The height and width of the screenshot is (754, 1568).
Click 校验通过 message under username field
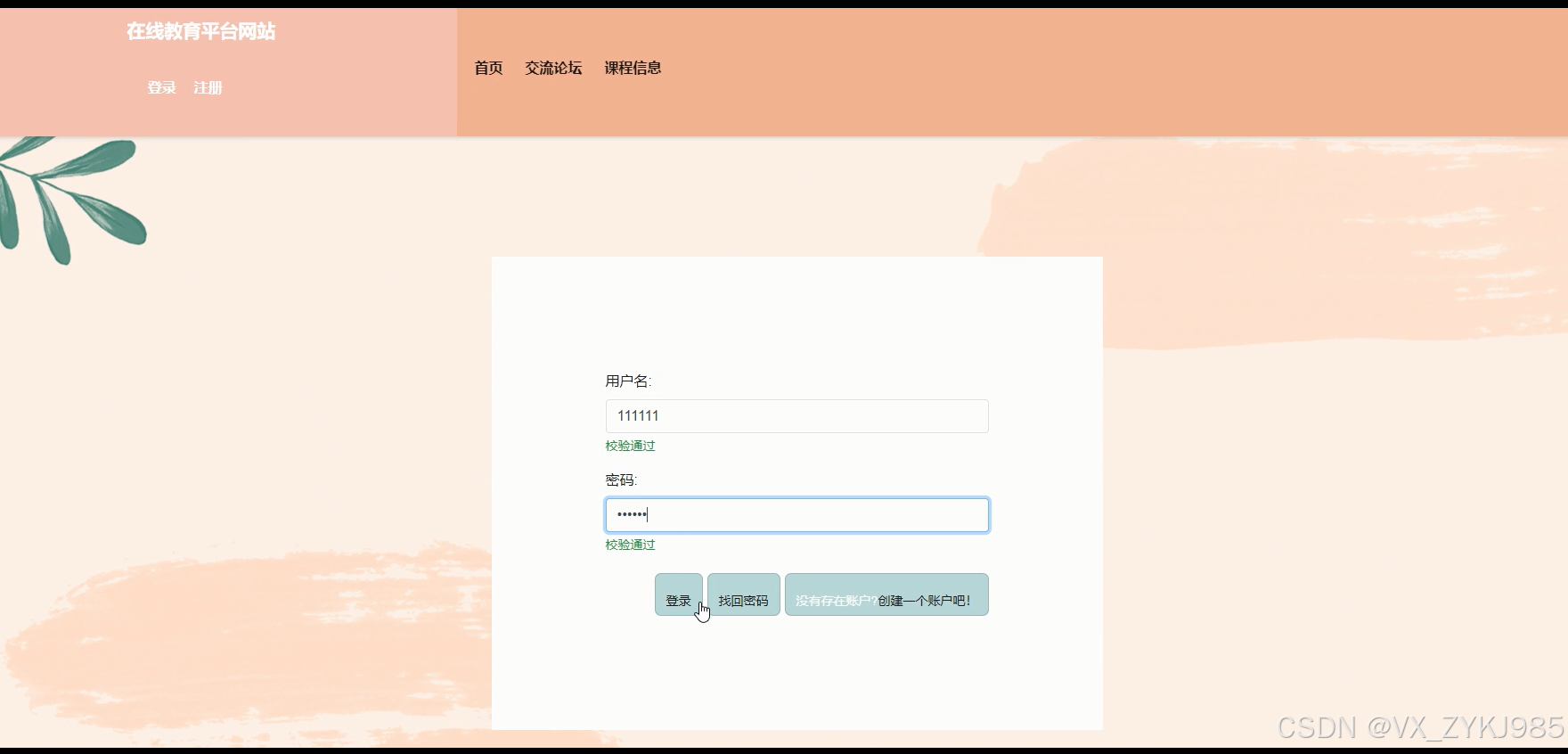630,446
